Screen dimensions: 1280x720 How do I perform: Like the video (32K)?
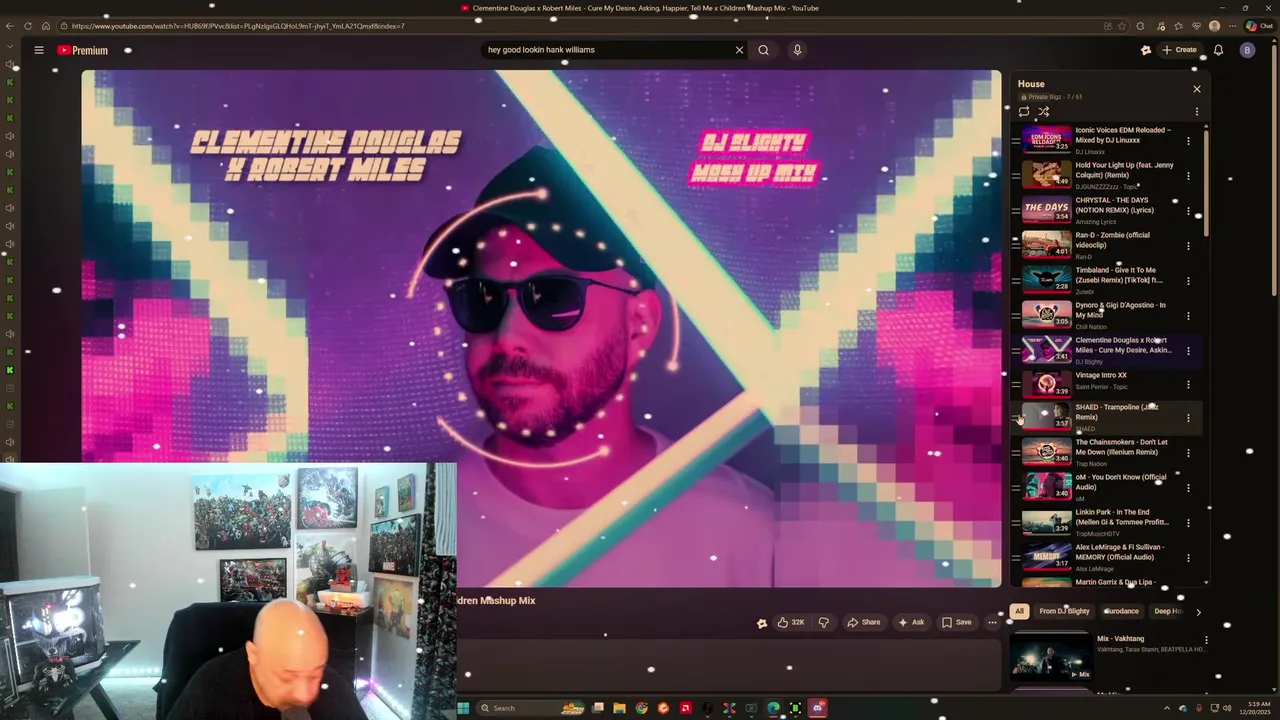click(x=790, y=622)
